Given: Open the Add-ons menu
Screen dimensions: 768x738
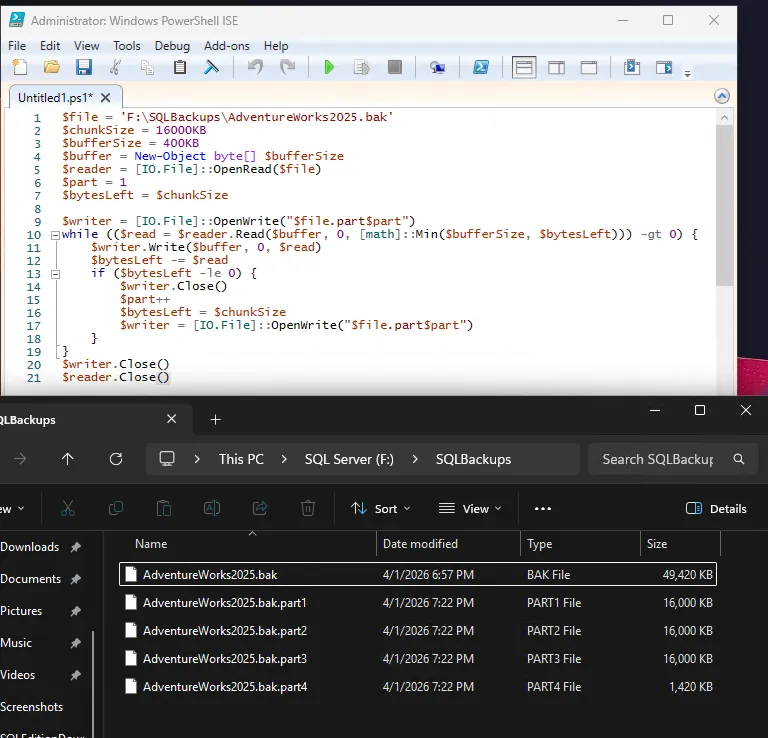Looking at the screenshot, I should pos(227,46).
